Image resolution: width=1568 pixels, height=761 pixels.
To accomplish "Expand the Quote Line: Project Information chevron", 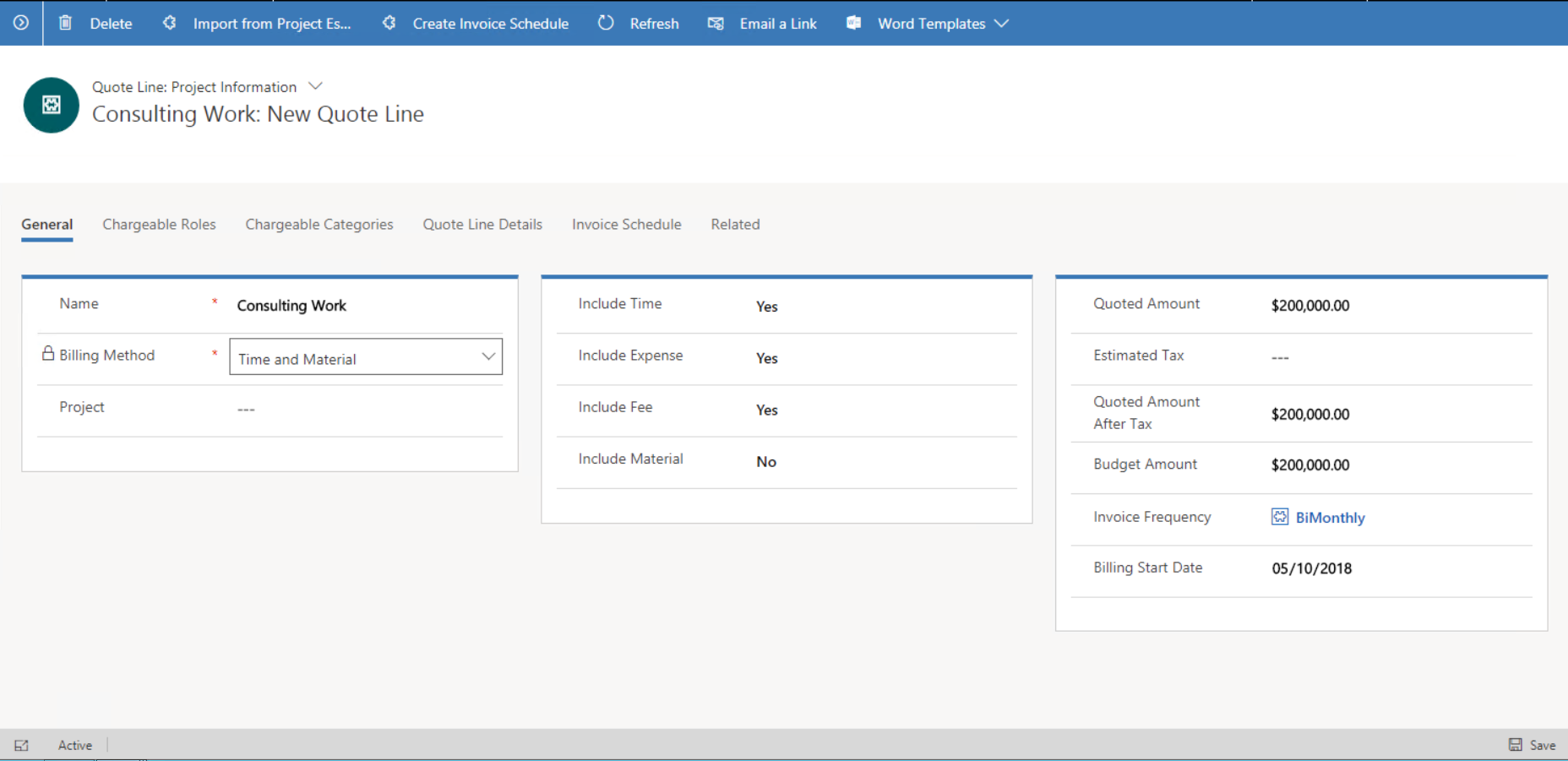I will point(315,85).
